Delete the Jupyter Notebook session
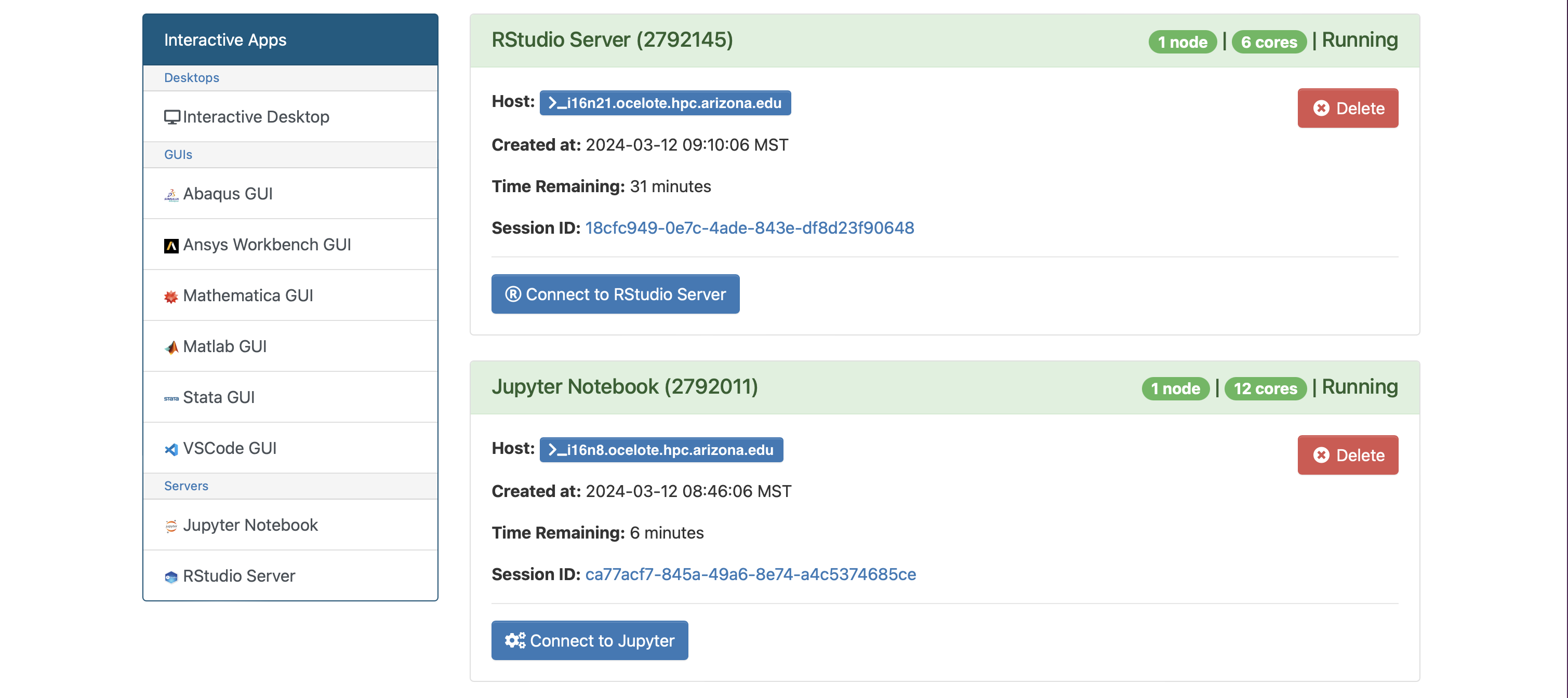The height and width of the screenshot is (698, 1568). (1347, 455)
